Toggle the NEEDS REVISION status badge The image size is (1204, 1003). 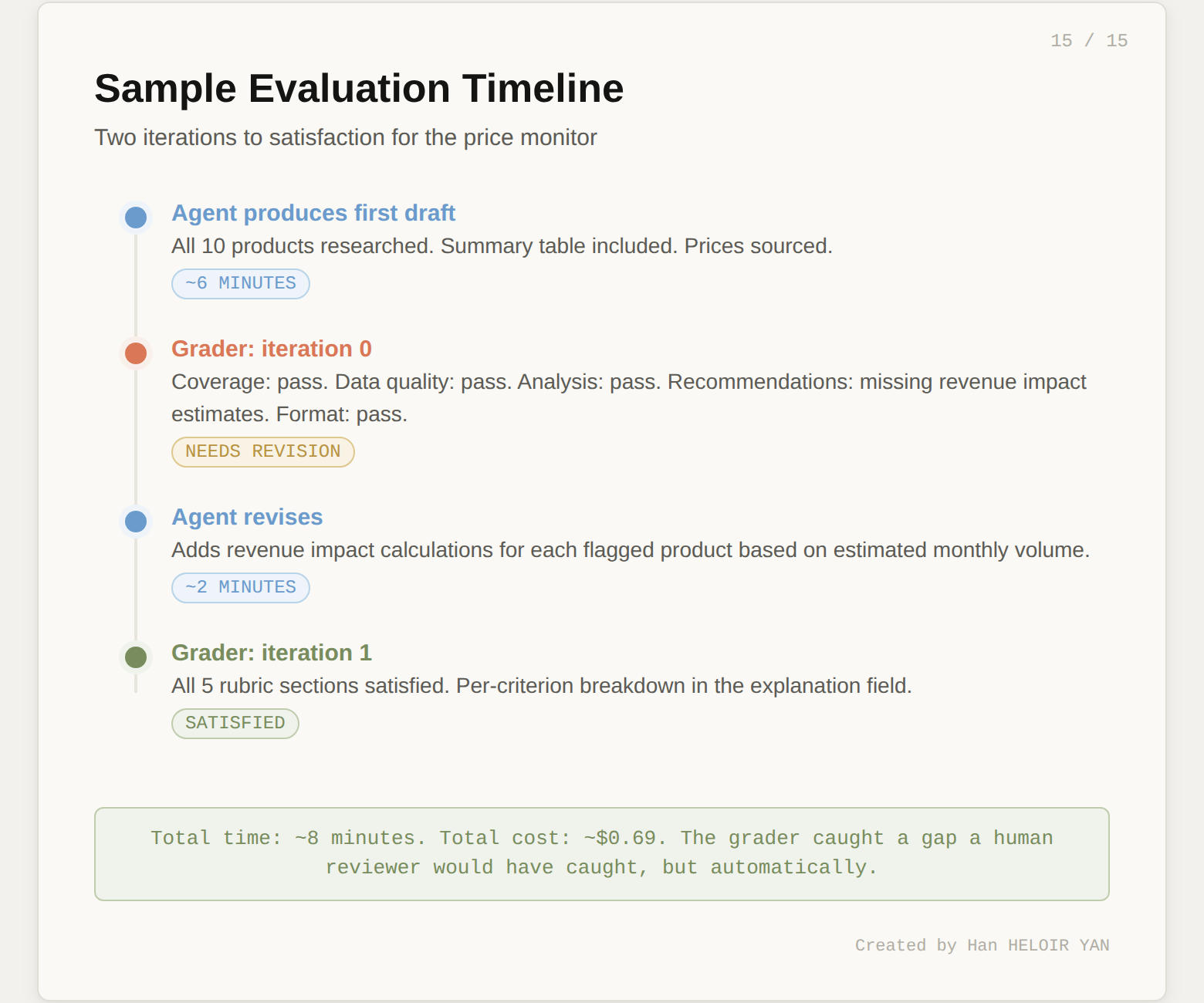point(262,451)
